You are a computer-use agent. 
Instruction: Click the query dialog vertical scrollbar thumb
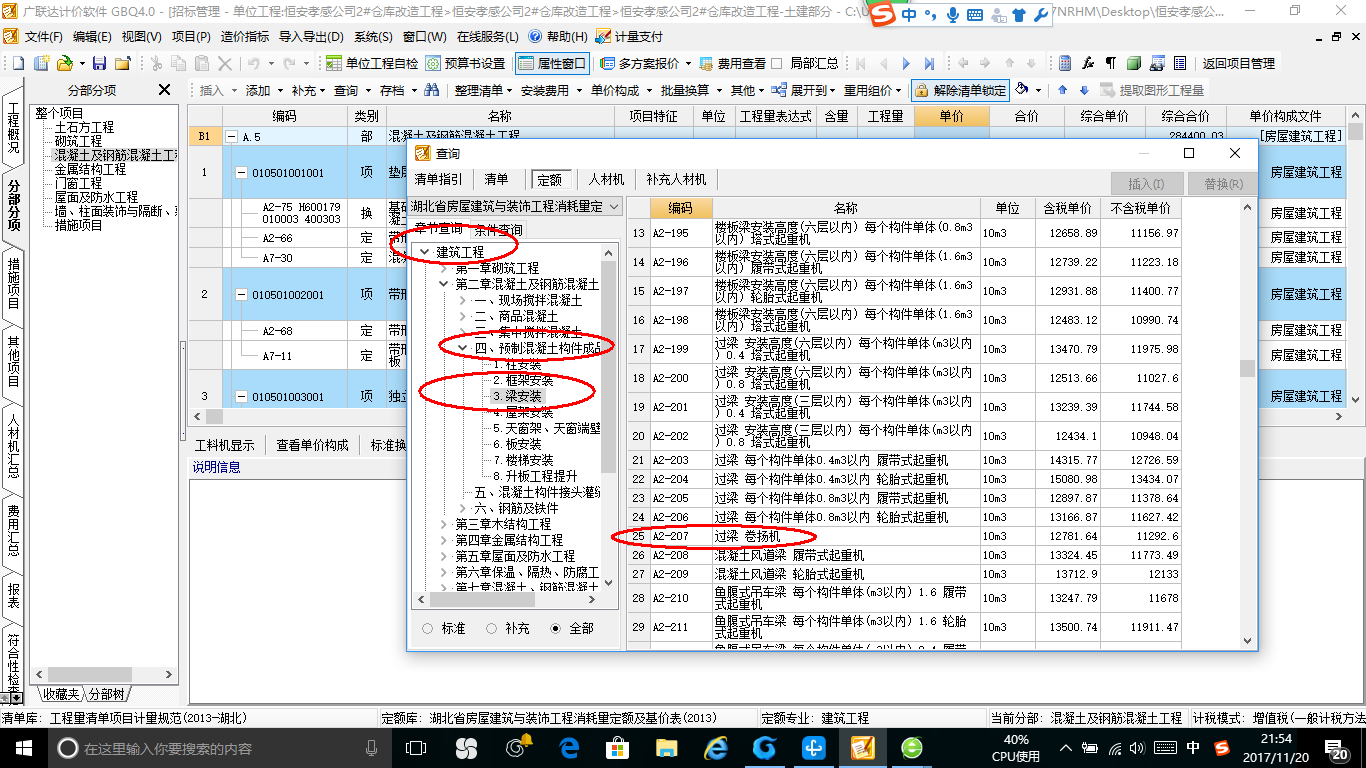click(x=1247, y=368)
